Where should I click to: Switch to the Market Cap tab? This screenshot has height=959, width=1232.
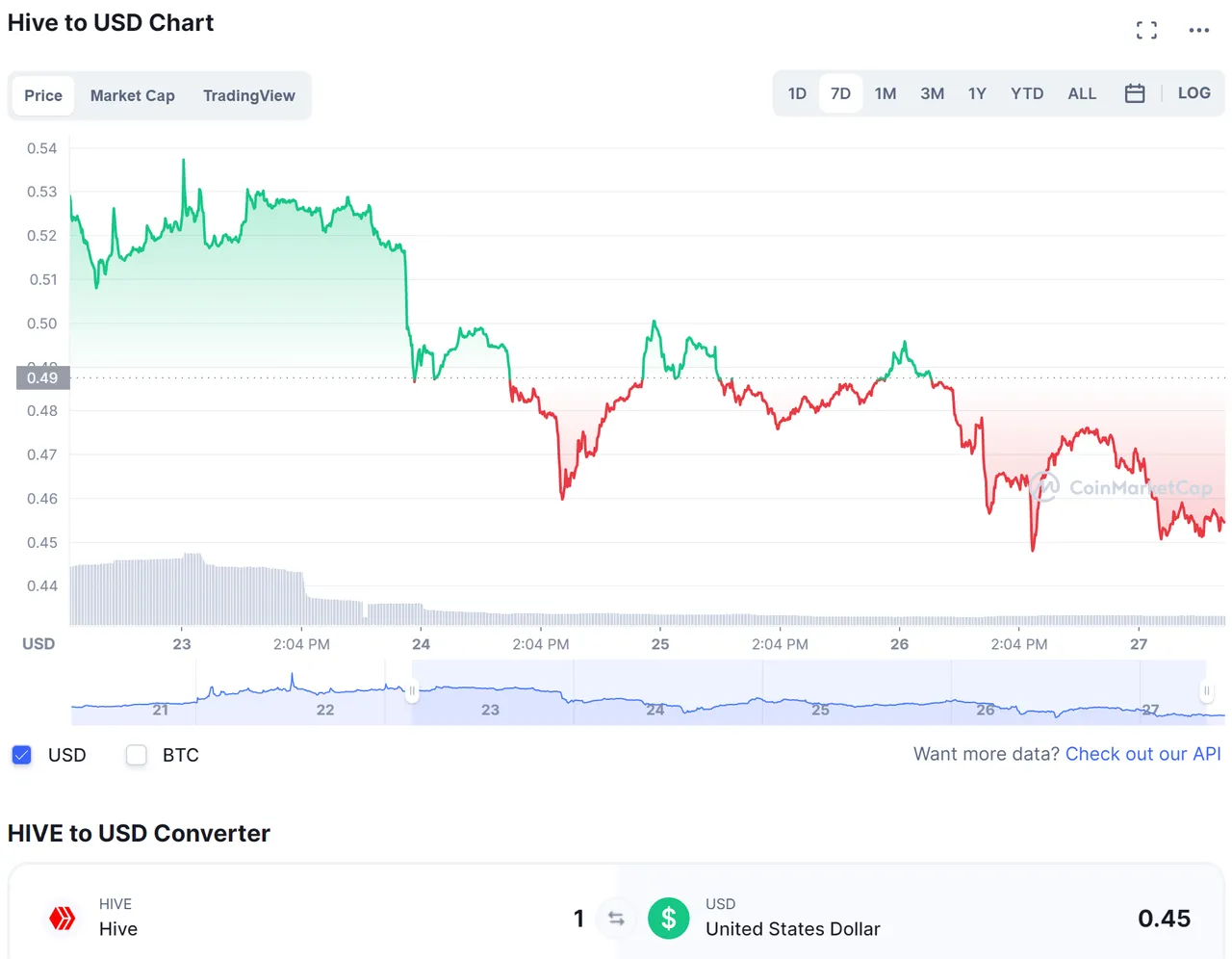click(x=133, y=95)
